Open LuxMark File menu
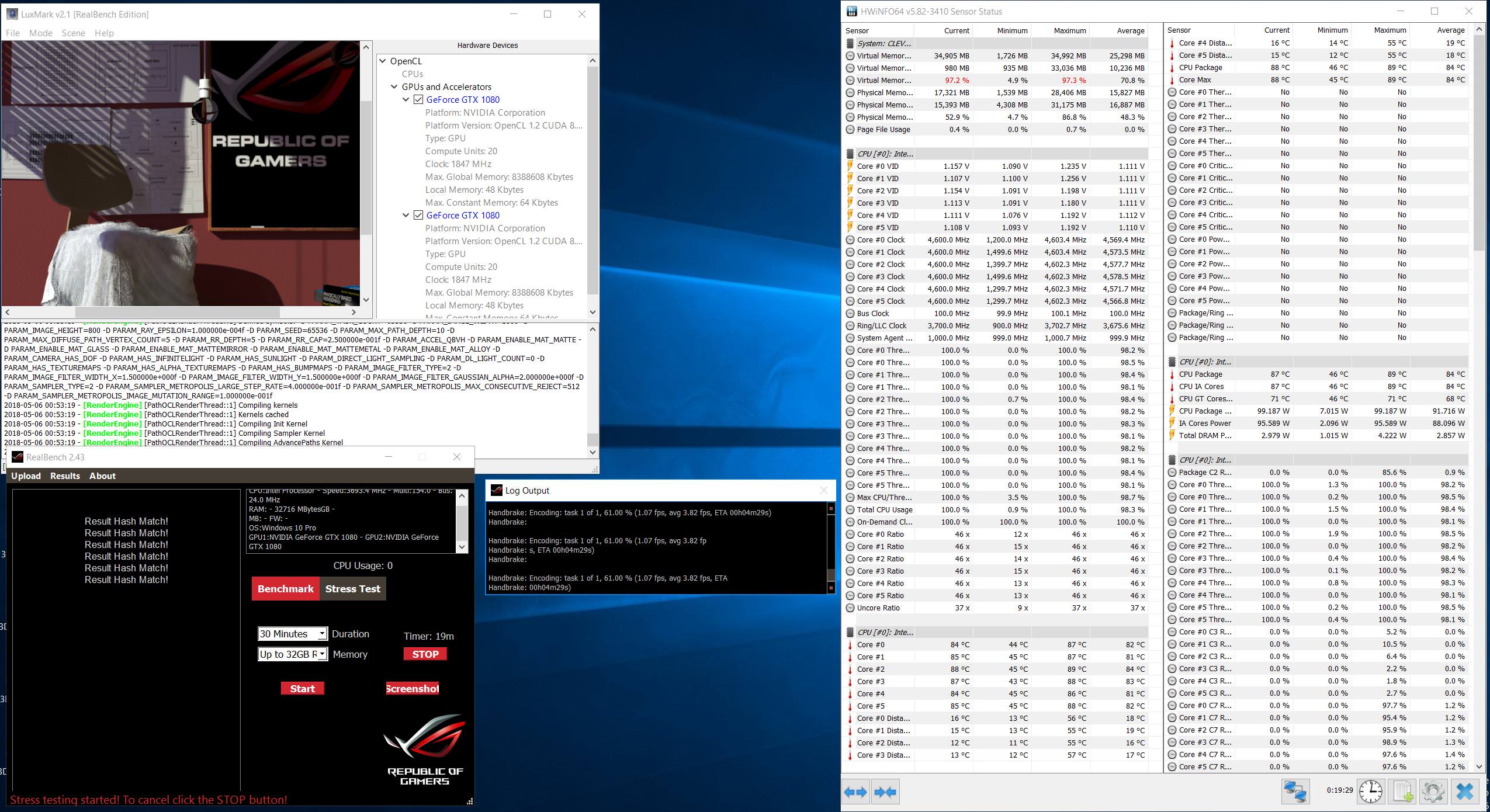 click(x=13, y=33)
